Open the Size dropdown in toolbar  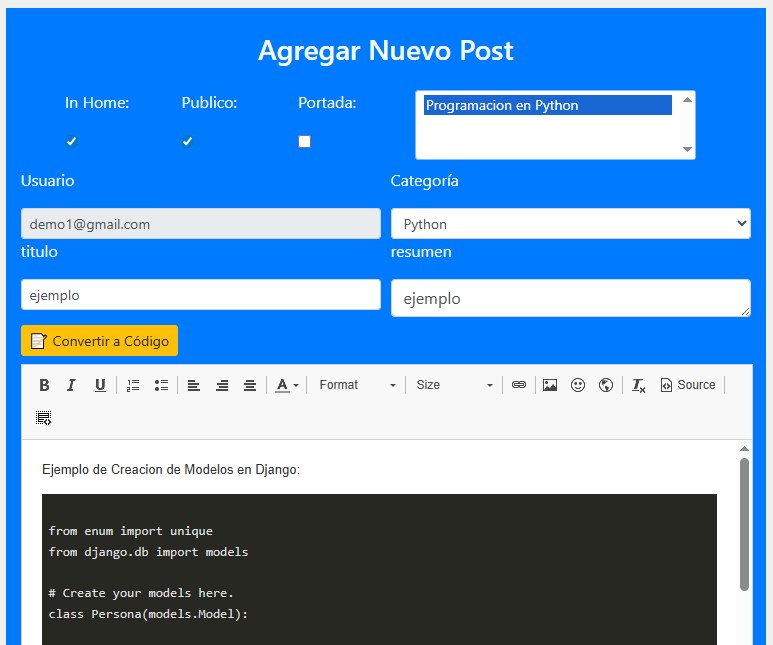tap(454, 385)
